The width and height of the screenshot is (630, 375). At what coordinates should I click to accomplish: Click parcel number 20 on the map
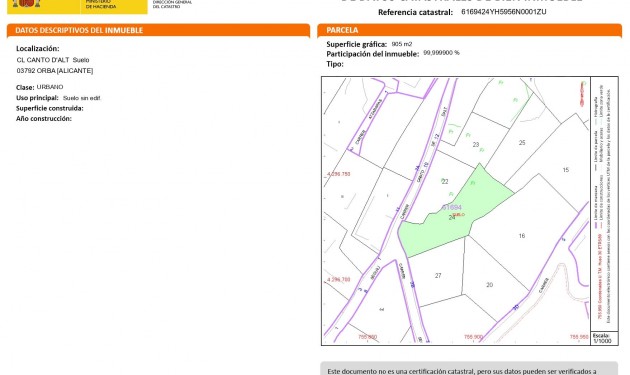[489, 285]
